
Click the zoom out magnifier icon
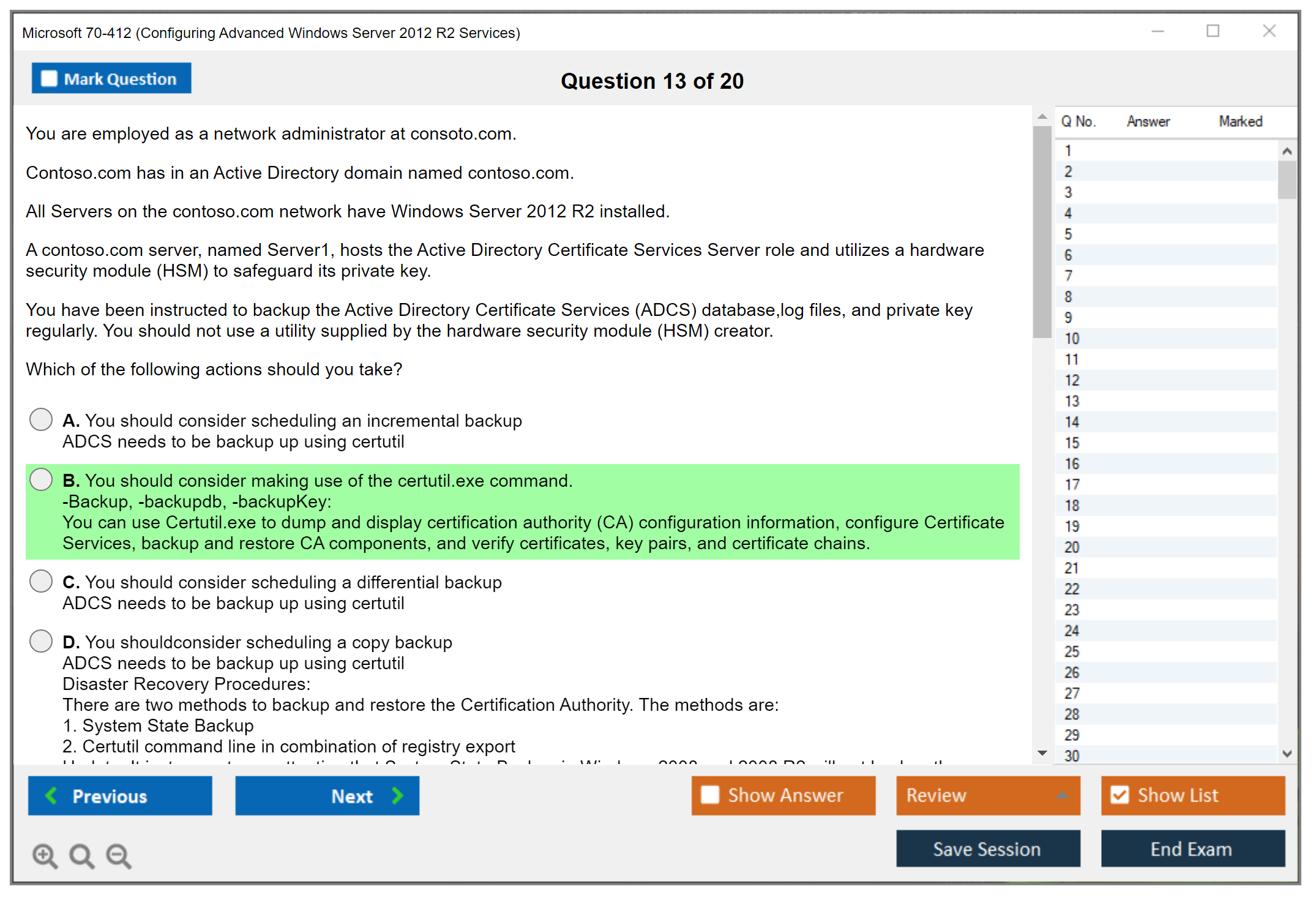[x=119, y=856]
